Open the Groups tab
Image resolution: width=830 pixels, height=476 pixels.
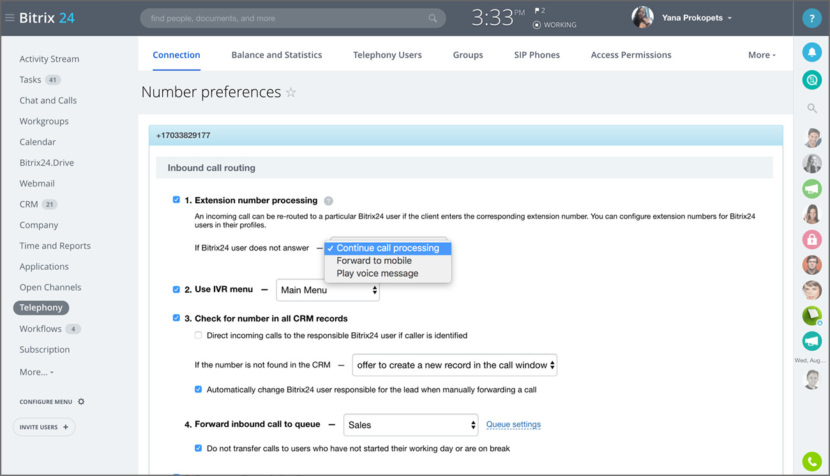[467, 55]
